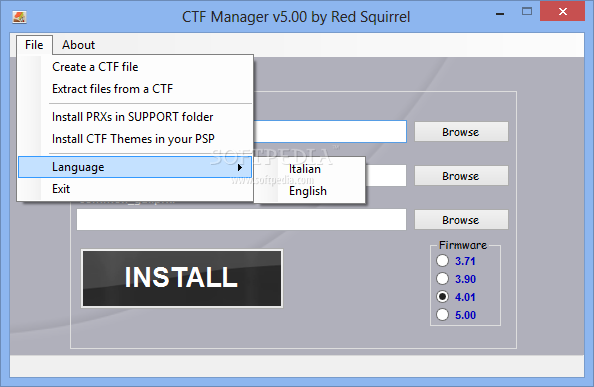This screenshot has width=594, height=387.
Task: Open the About menu
Action: click(x=78, y=45)
